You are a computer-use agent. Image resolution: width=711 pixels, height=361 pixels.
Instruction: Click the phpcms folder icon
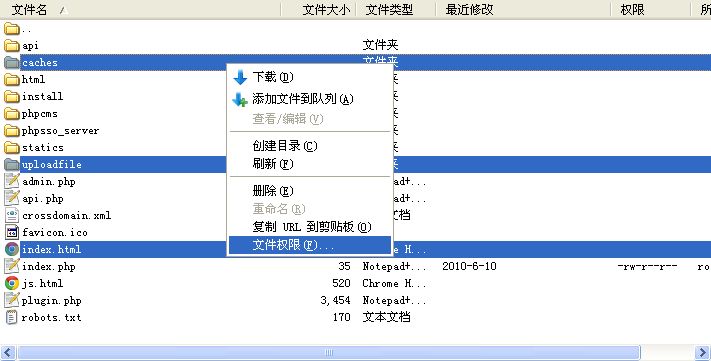click(12, 113)
